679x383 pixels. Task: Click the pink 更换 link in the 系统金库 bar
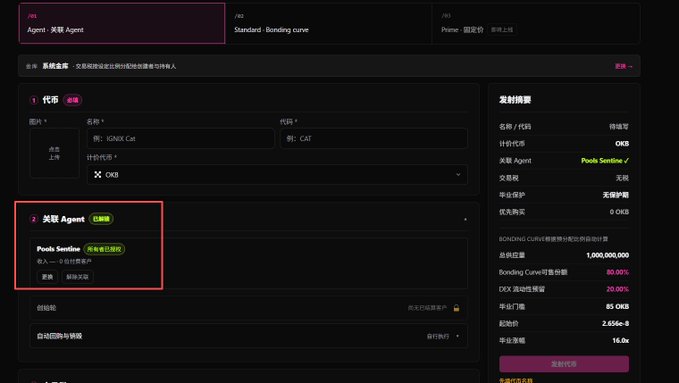[x=624, y=66]
